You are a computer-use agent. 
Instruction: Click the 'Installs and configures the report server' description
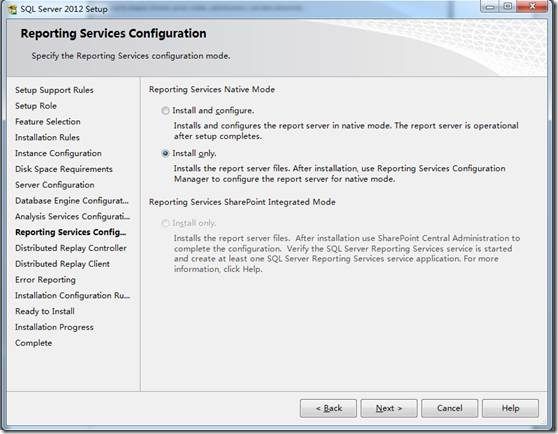point(346,131)
